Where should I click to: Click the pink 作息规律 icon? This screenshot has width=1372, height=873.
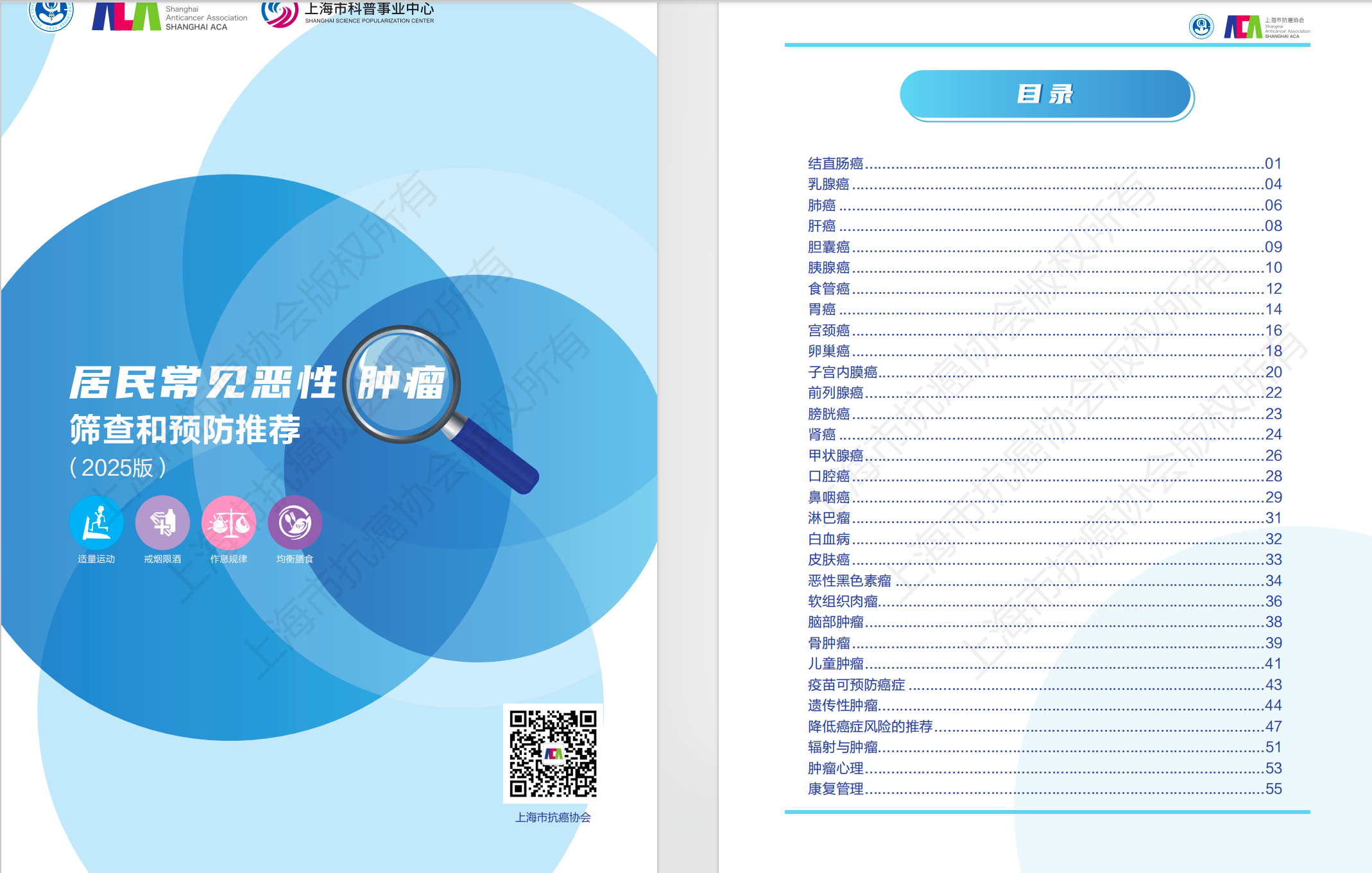[x=228, y=523]
